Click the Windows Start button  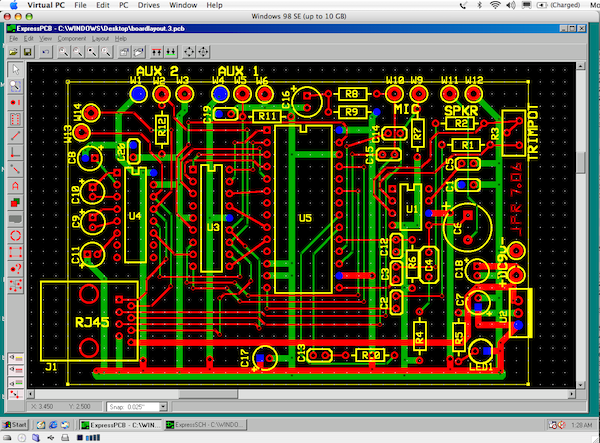click(17, 425)
